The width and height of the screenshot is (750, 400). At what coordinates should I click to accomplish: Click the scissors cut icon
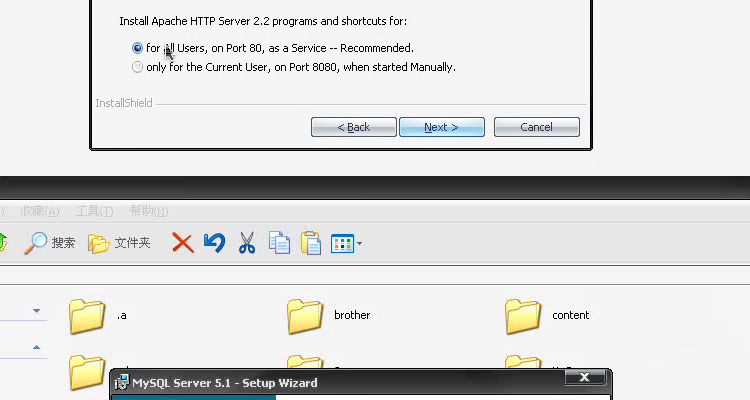coord(247,243)
